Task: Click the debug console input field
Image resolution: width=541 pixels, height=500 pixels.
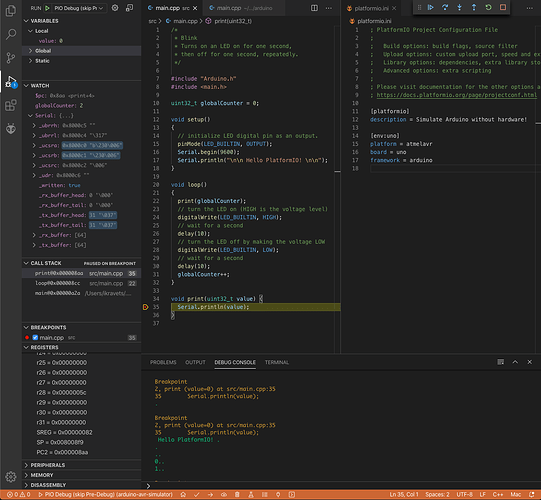Action: 343,486
